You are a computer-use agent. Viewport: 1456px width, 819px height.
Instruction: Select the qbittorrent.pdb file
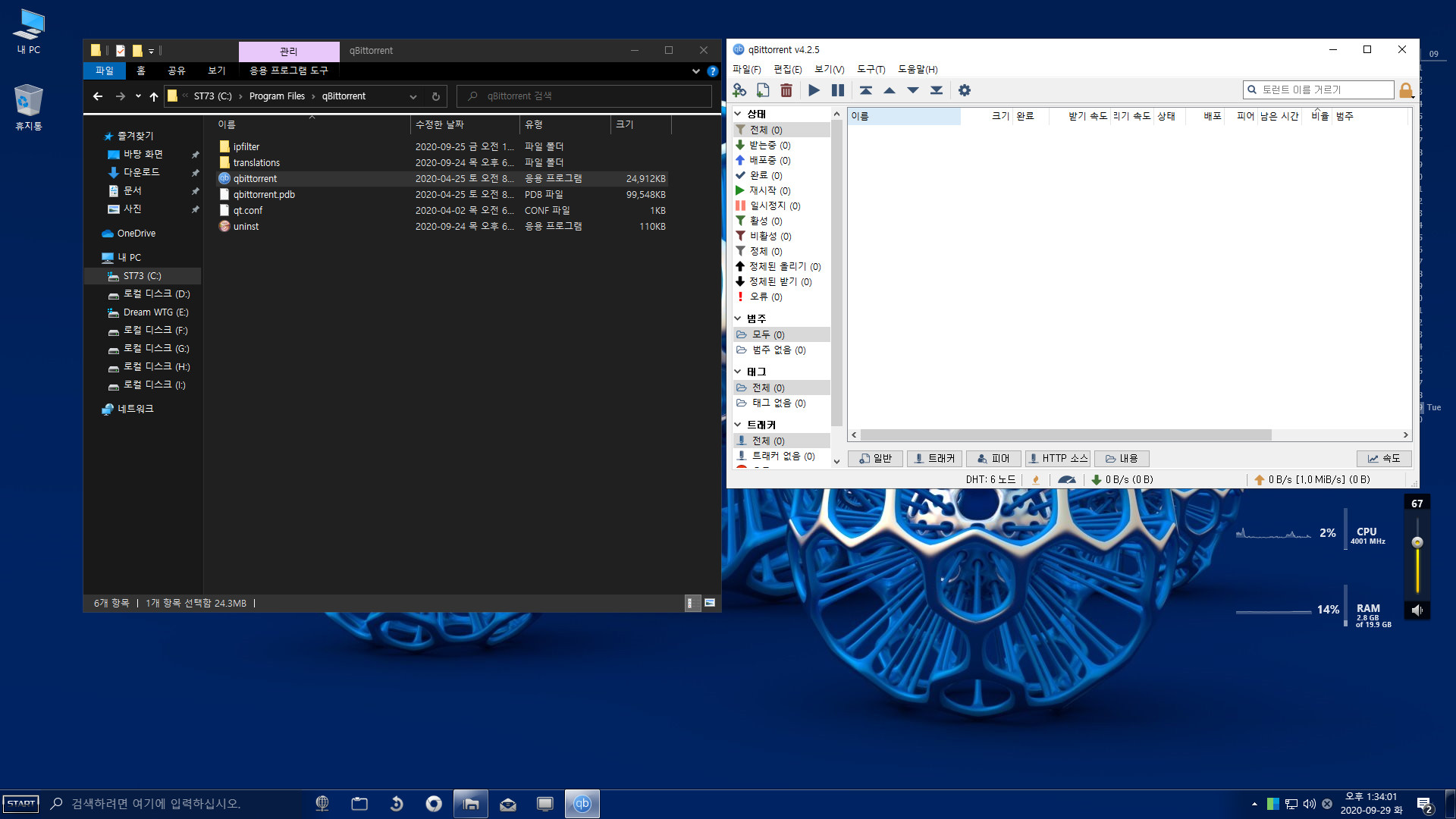264,195
